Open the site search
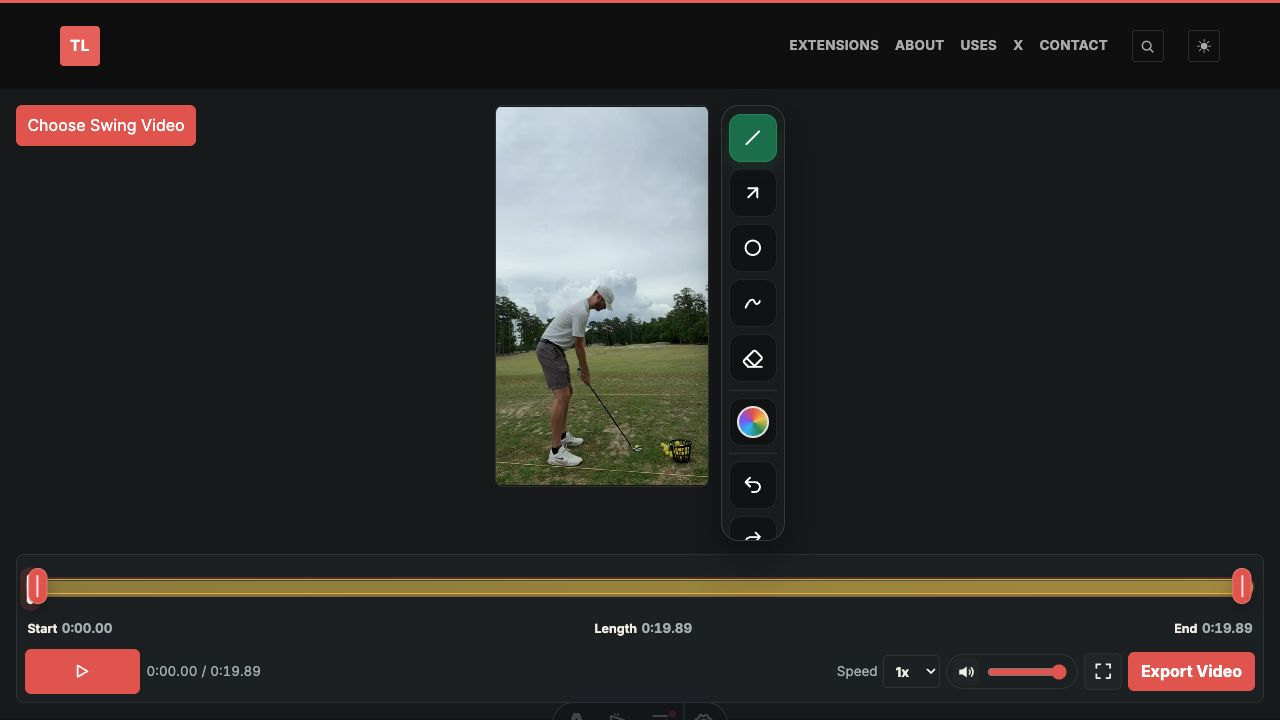This screenshot has height=720, width=1280. [x=1148, y=46]
